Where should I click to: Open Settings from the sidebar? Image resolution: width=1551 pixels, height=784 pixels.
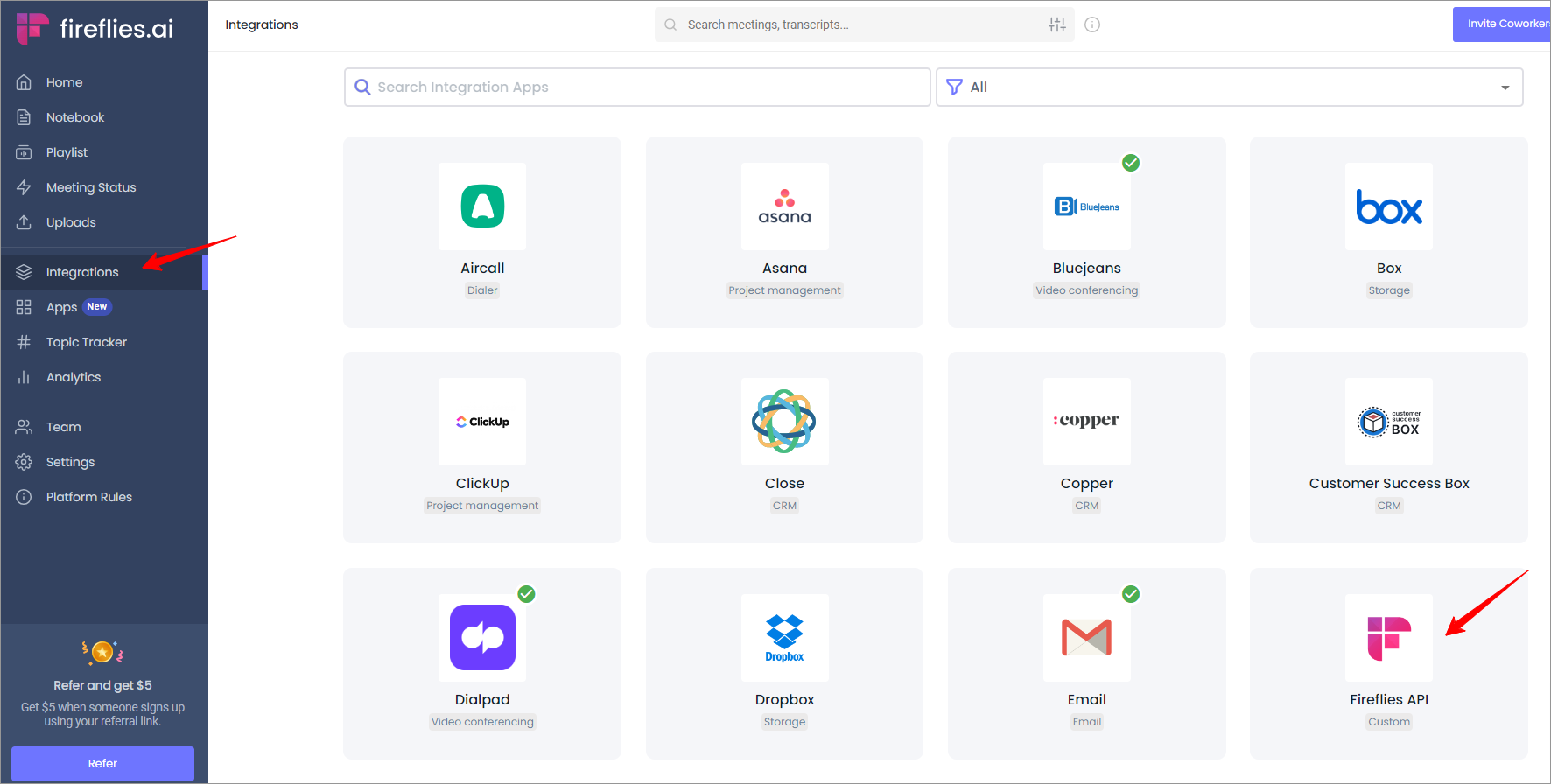pos(71,462)
